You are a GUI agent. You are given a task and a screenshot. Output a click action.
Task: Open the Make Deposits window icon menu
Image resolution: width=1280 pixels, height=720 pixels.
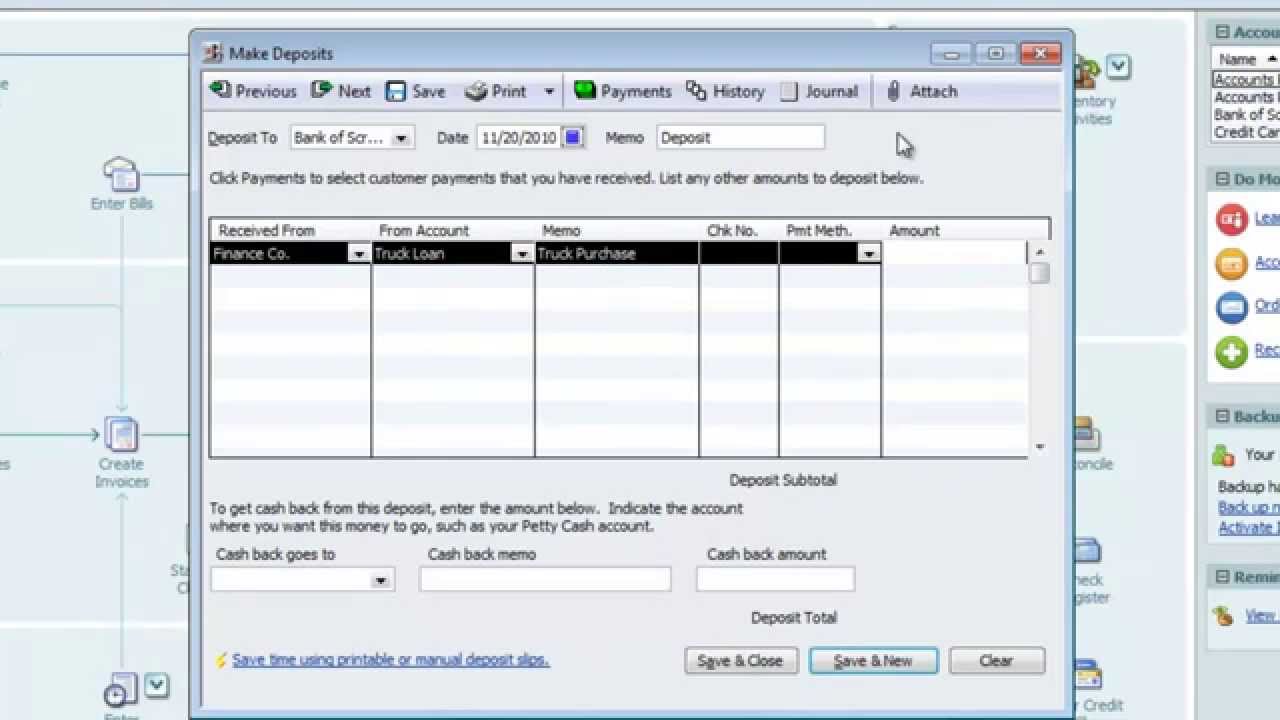212,53
